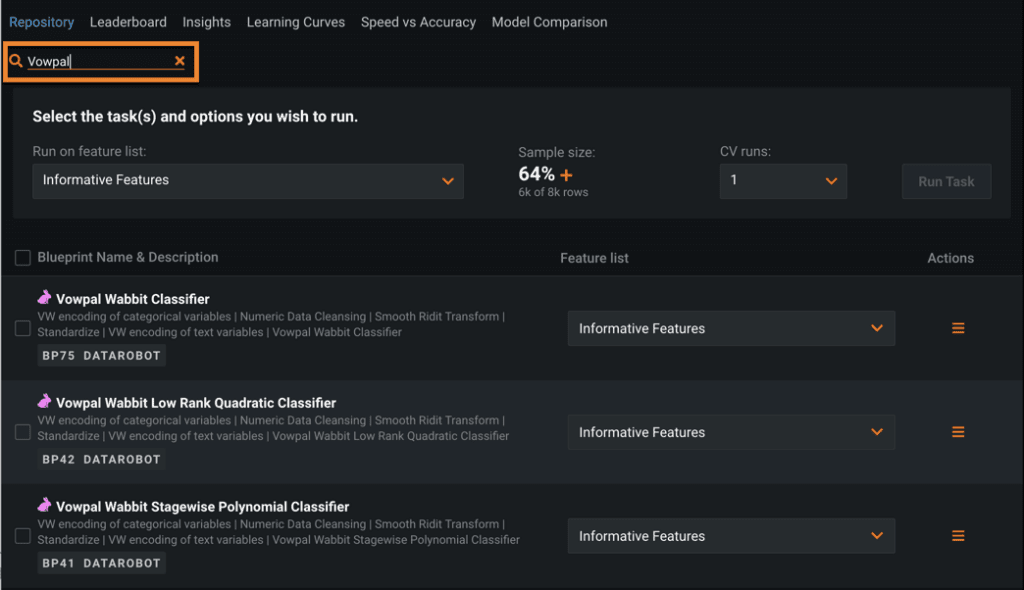
Task: Check the Vowpal Wabbit Classifier checkbox
Action: coord(23,328)
